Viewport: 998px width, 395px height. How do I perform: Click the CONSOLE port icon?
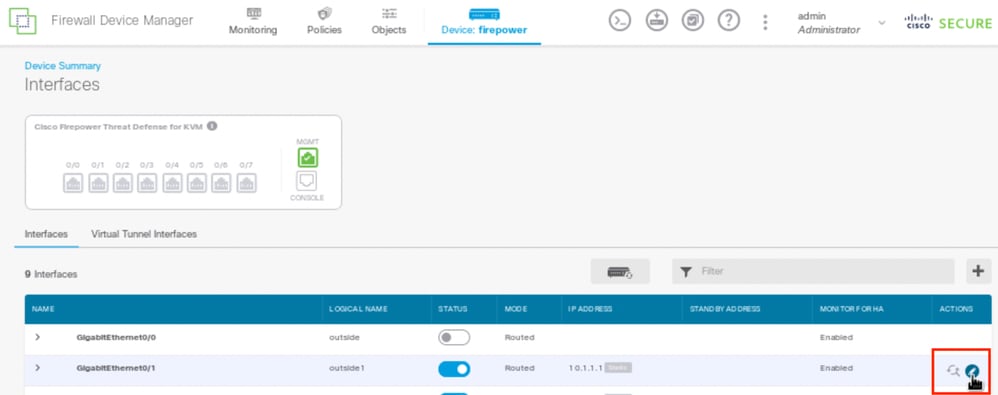pos(307,182)
